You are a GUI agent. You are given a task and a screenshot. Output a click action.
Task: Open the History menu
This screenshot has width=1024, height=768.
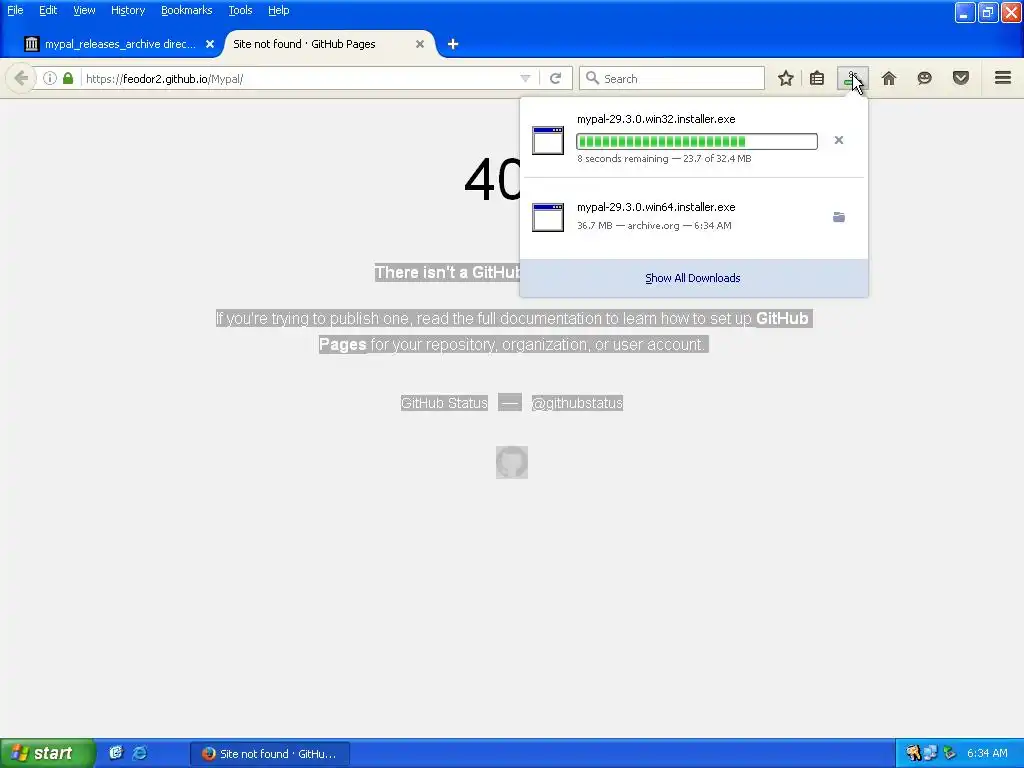pos(127,10)
